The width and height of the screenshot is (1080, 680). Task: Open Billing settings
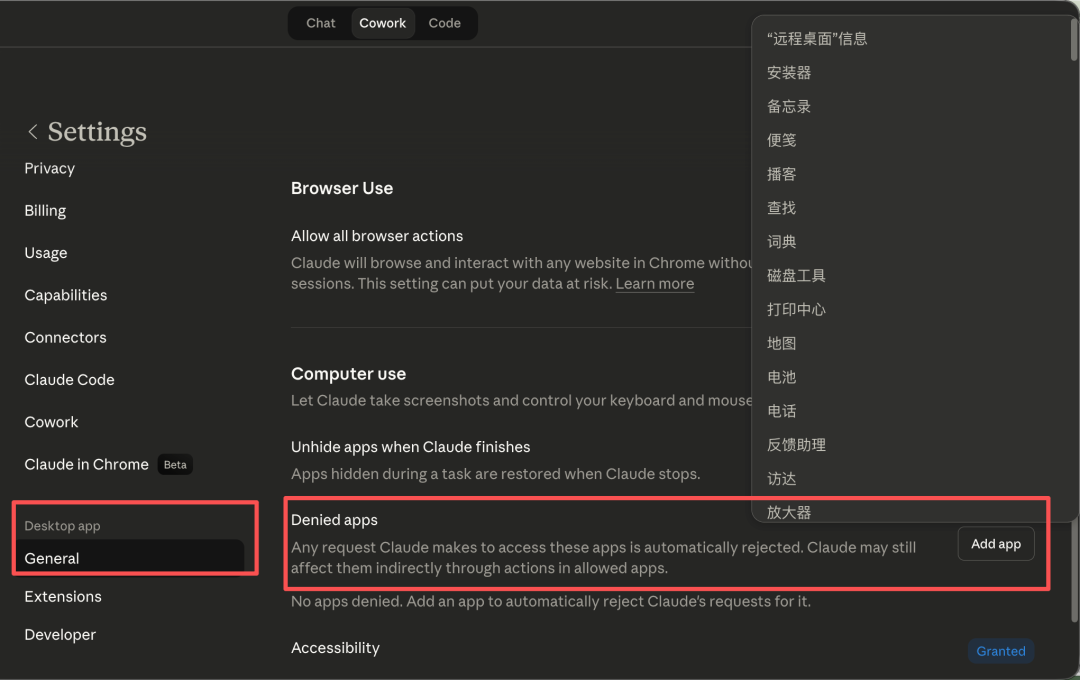pyautogui.click(x=44, y=210)
